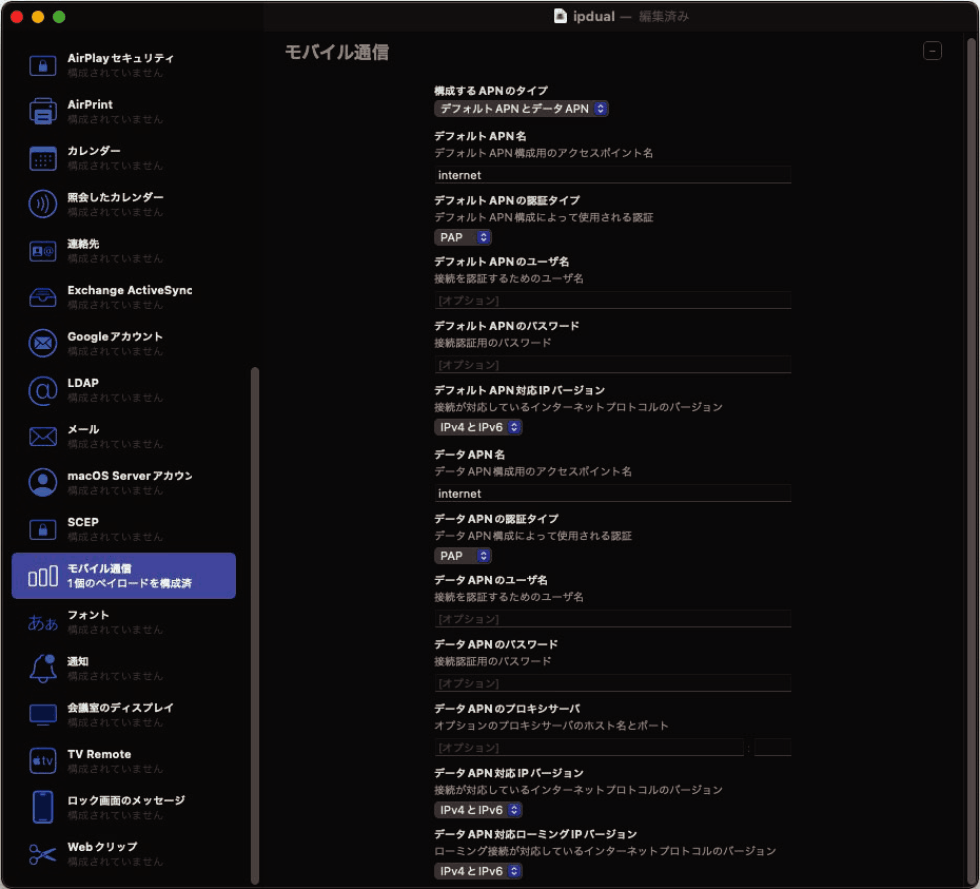Click the main pane vertical scrollbar
Viewport: 980px width, 889px height.
click(x=971, y=461)
